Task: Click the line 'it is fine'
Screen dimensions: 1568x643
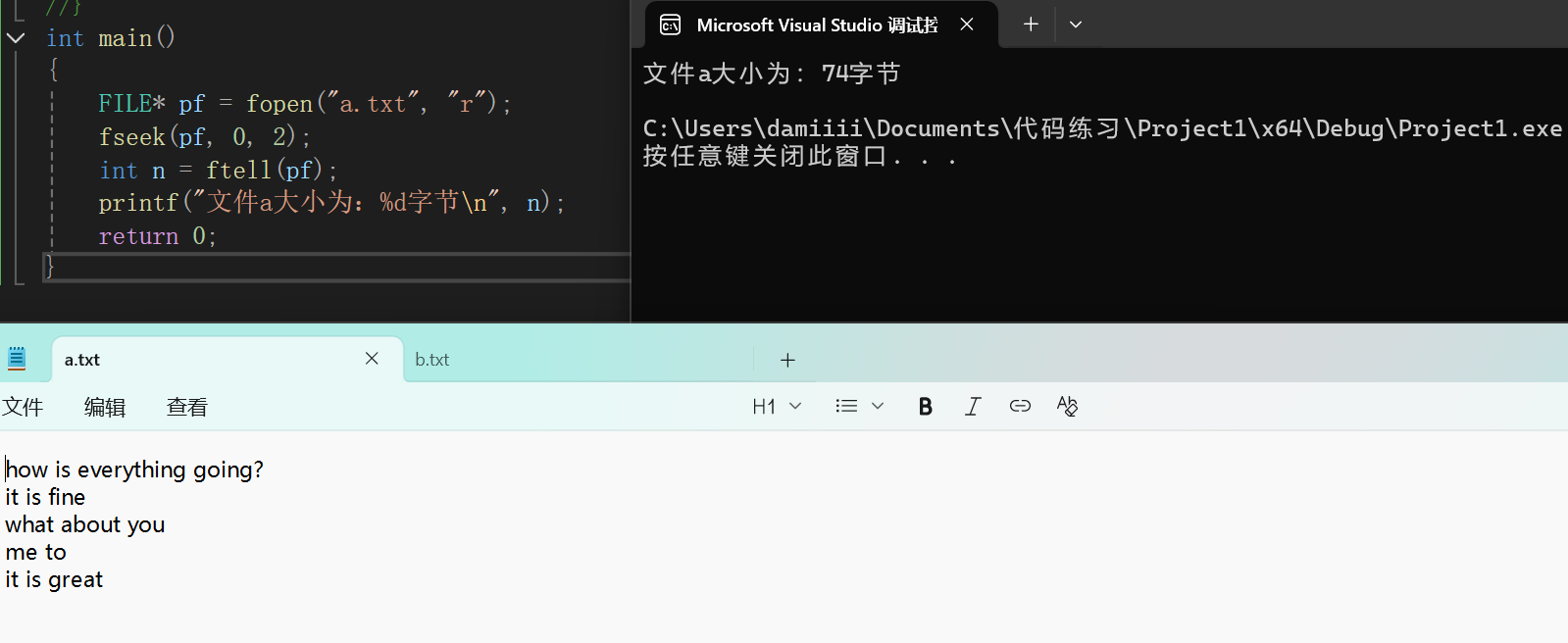Action: 45,497
